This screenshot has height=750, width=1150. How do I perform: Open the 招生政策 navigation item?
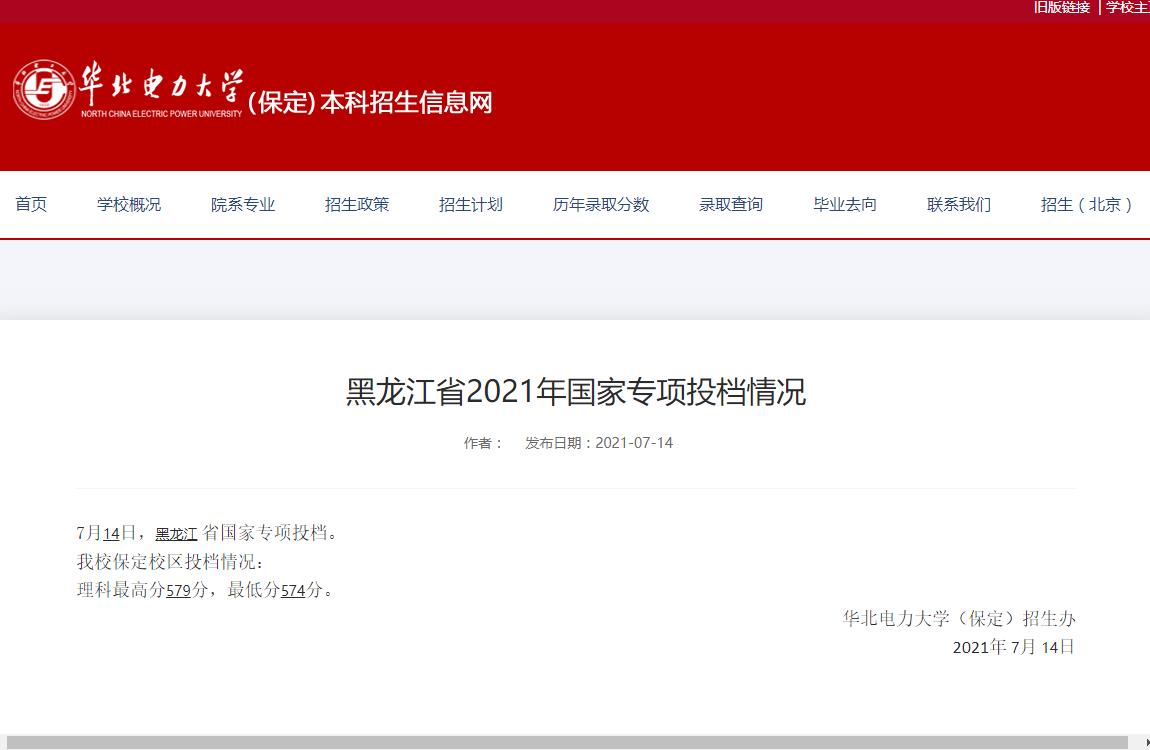click(357, 204)
